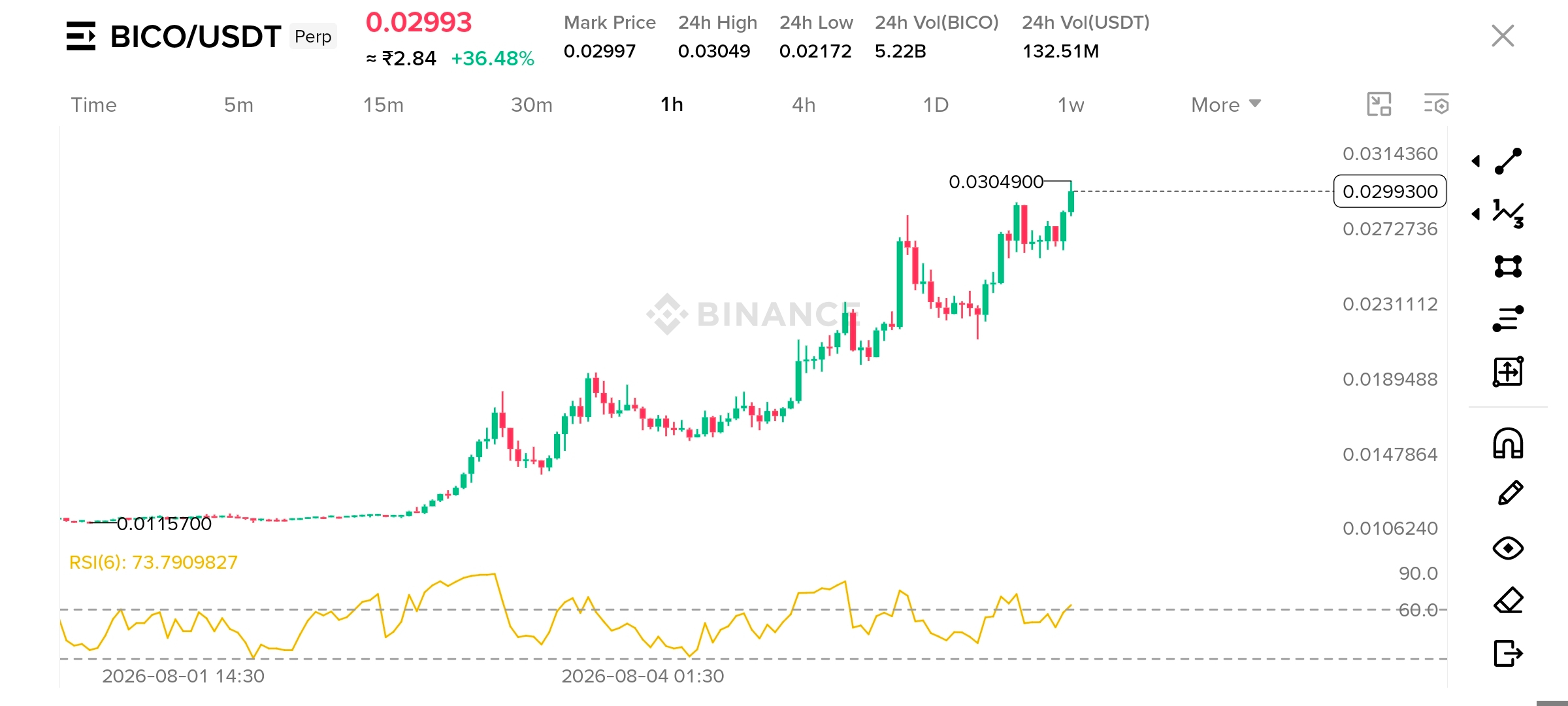Close the full-screen chart view
The image size is (1568, 706).
pos(1503,36)
